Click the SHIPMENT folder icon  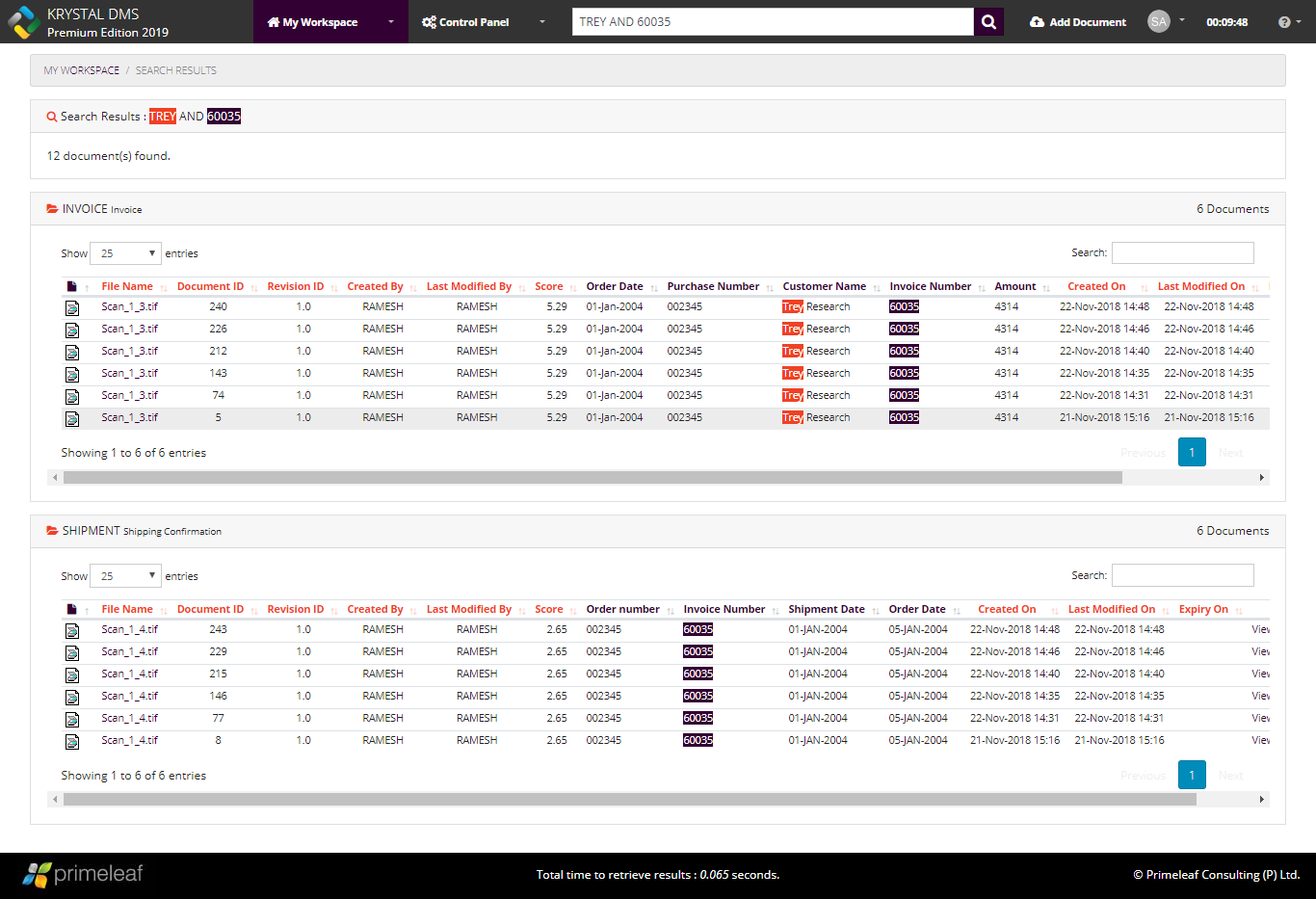tap(52, 531)
